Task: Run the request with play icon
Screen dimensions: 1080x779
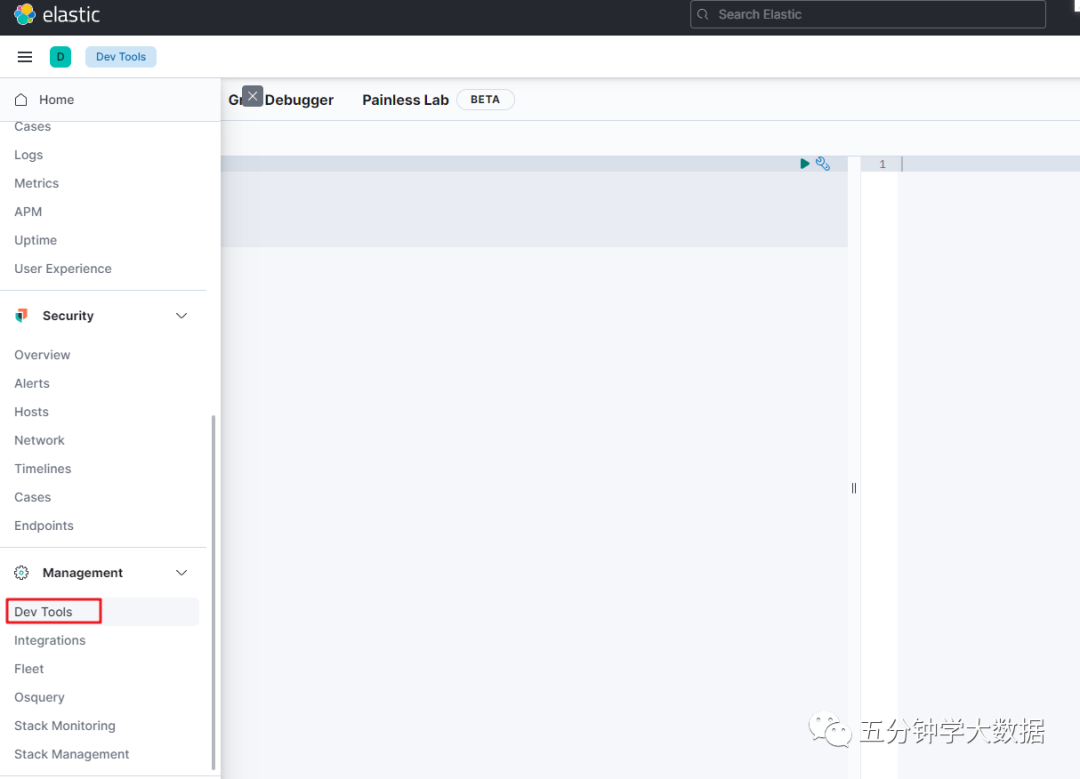Action: click(805, 164)
